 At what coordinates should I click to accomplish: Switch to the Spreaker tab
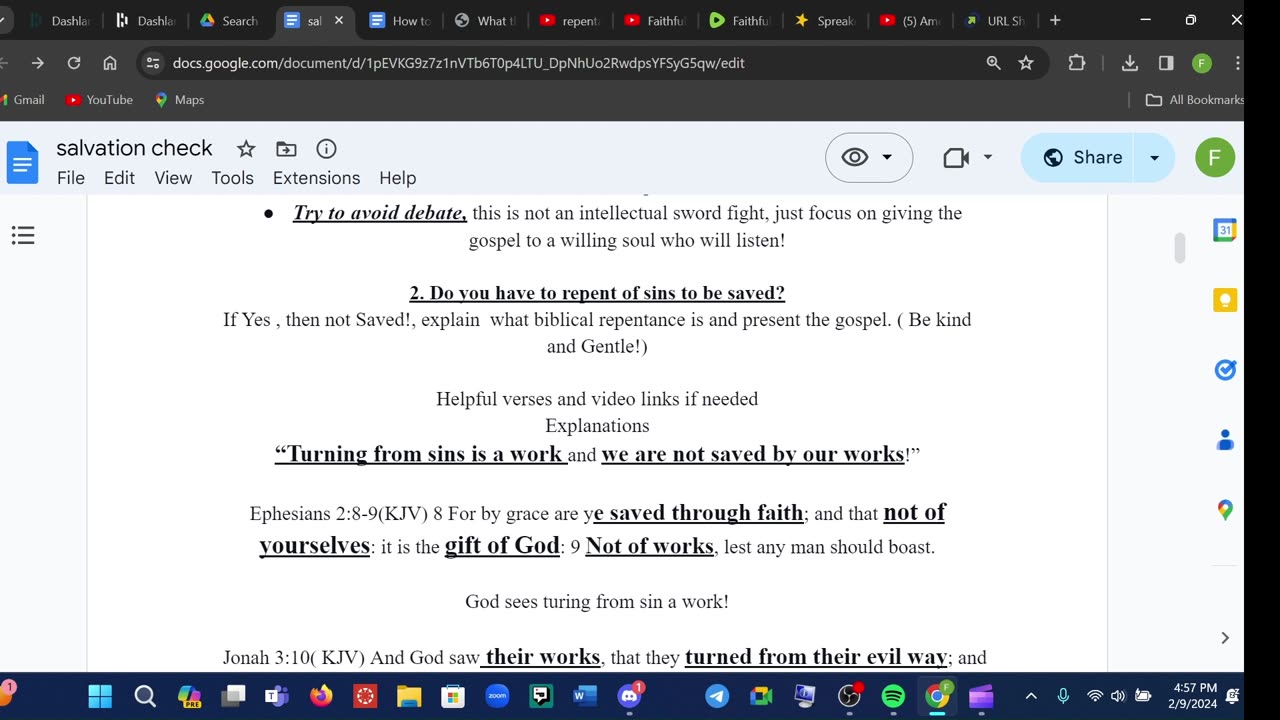point(826,20)
